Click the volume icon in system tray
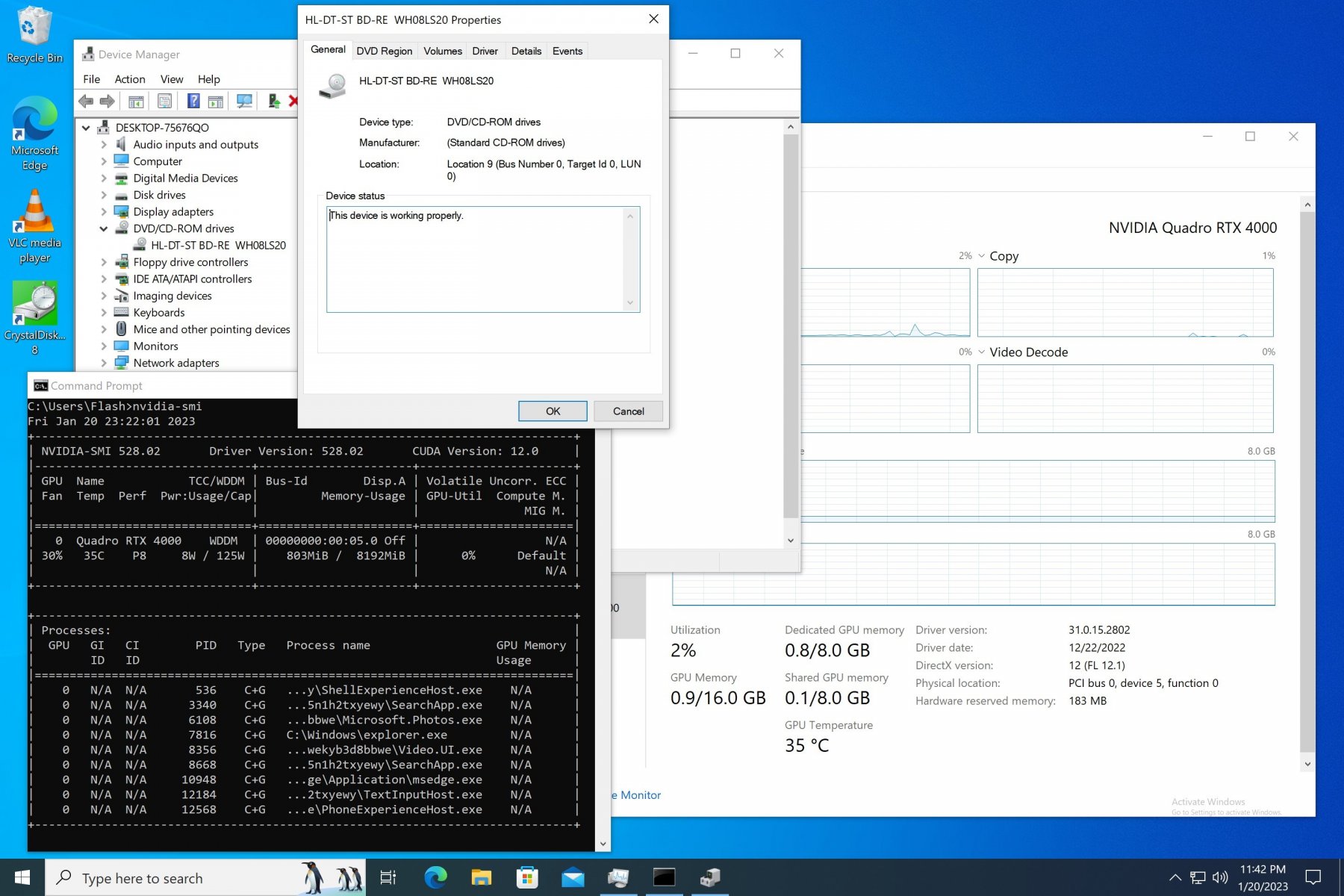The height and width of the screenshot is (896, 1344). [x=1220, y=878]
